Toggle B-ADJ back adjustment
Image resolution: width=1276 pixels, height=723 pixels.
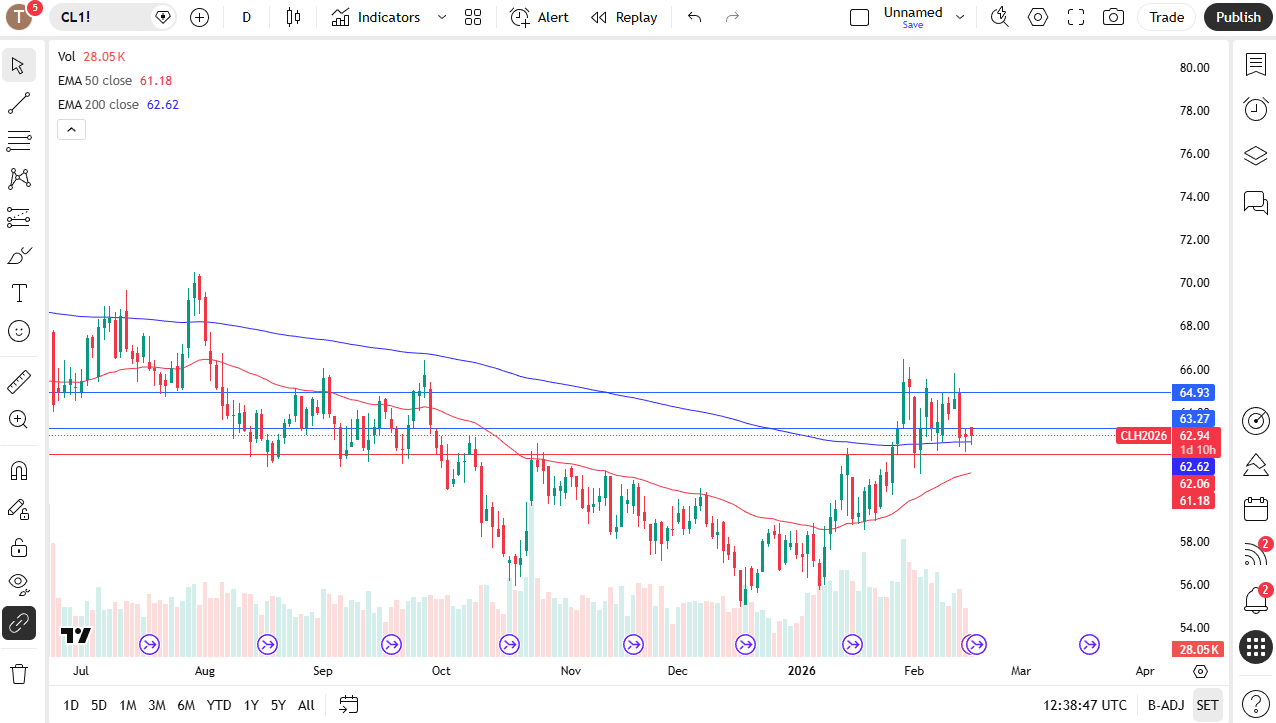(x=1165, y=705)
